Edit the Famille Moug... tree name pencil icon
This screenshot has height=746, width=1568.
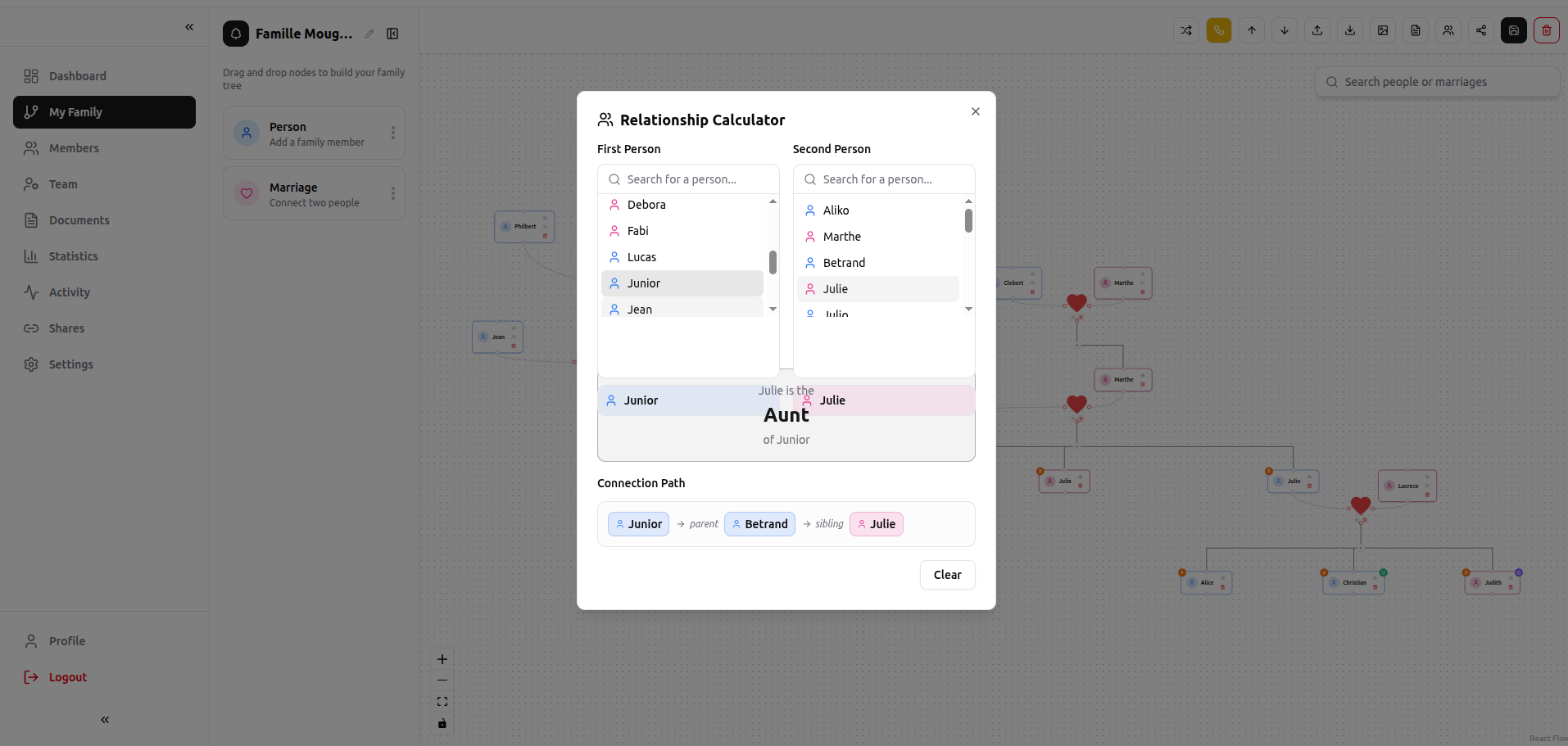[x=369, y=34]
